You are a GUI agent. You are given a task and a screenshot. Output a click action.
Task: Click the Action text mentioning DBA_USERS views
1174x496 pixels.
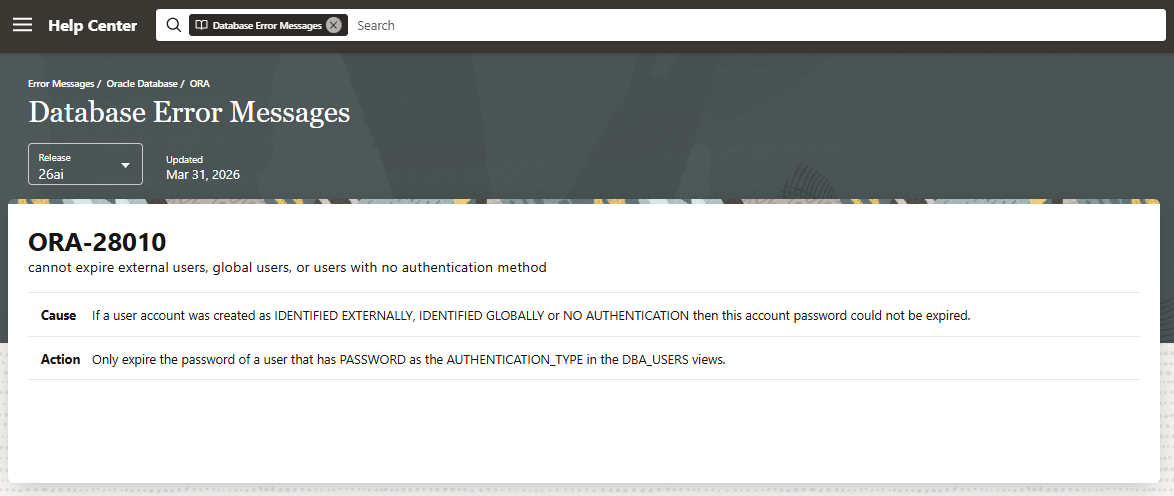click(409, 359)
